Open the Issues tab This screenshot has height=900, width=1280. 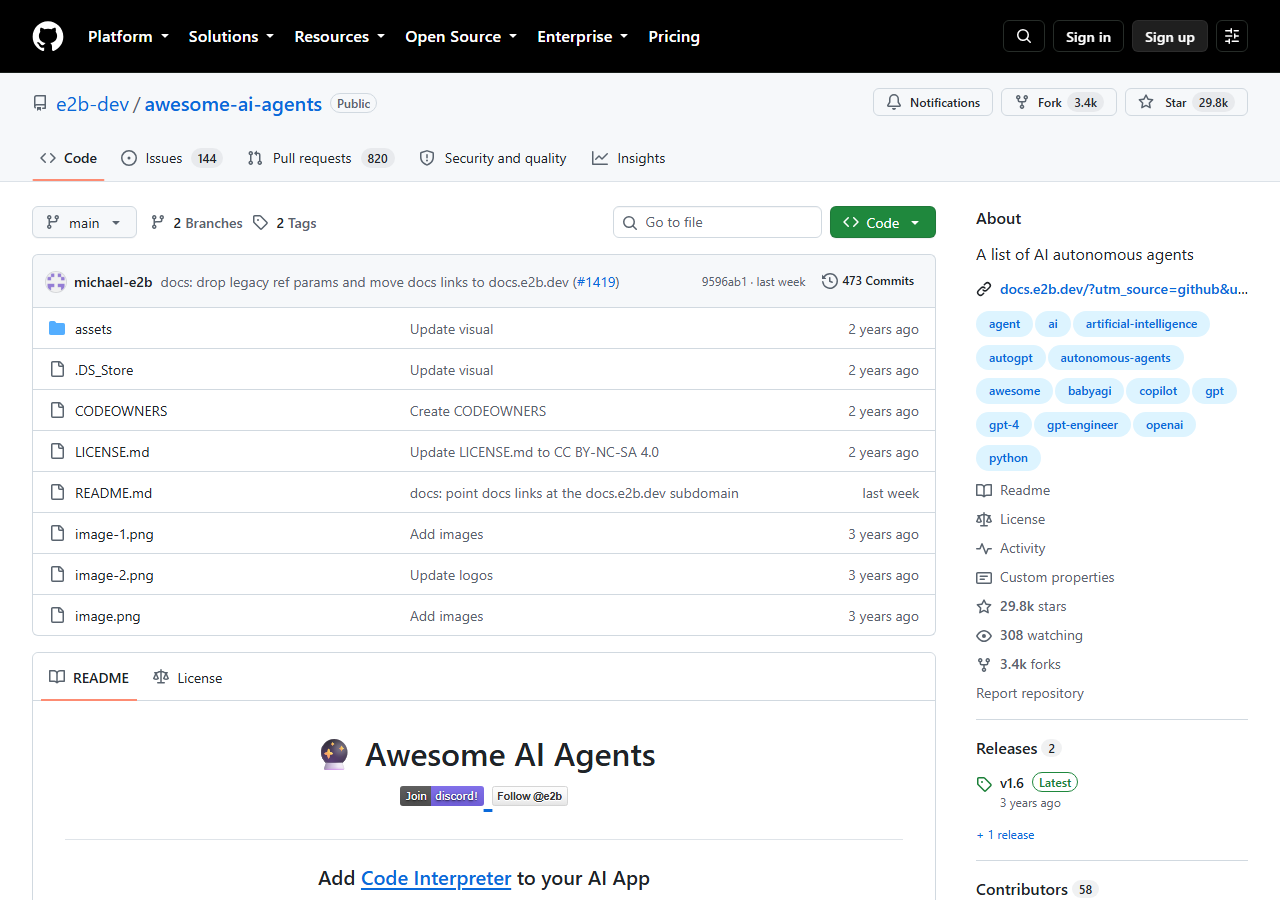(170, 158)
